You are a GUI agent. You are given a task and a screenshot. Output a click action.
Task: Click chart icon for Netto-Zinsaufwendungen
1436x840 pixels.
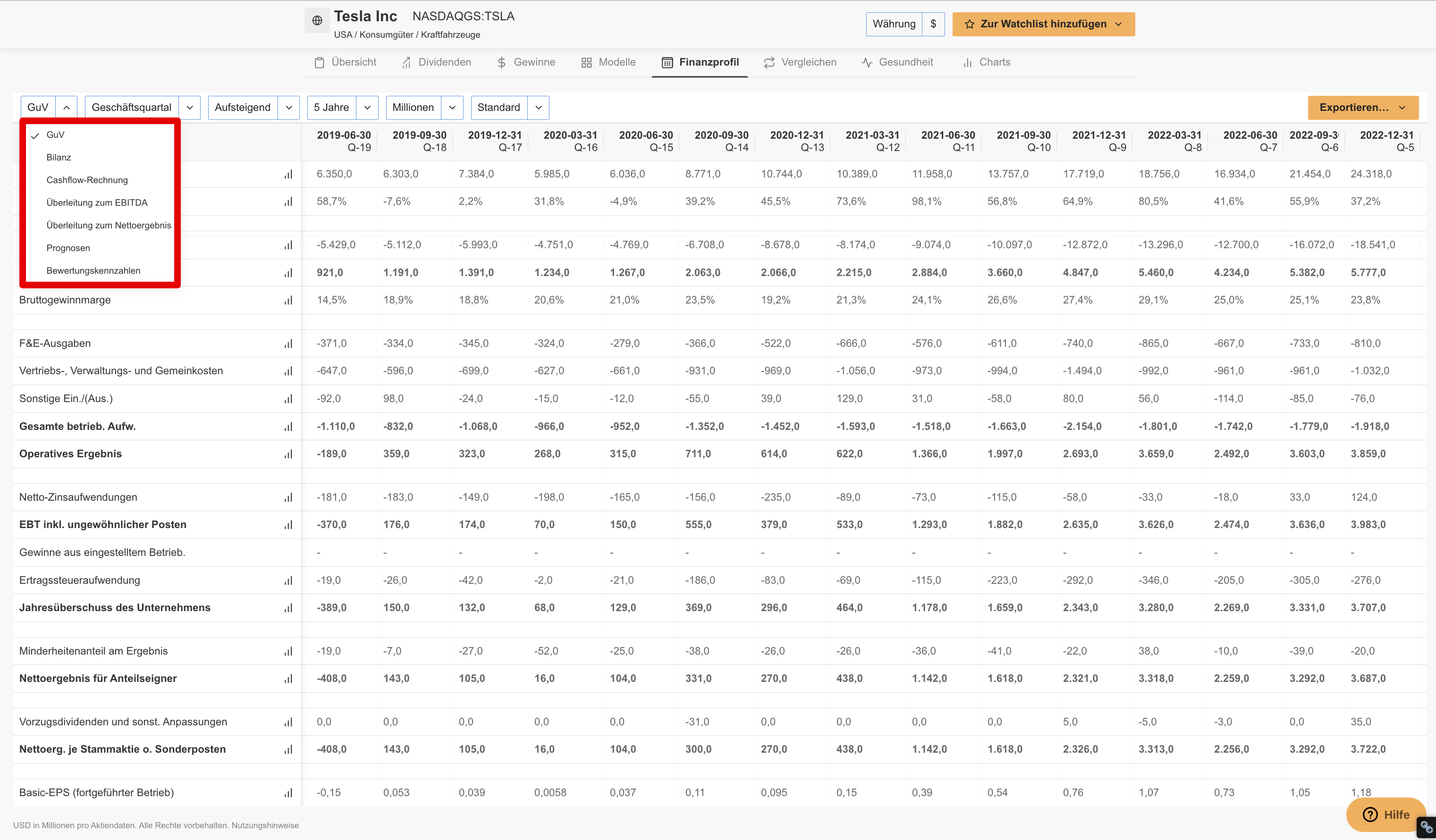point(288,497)
